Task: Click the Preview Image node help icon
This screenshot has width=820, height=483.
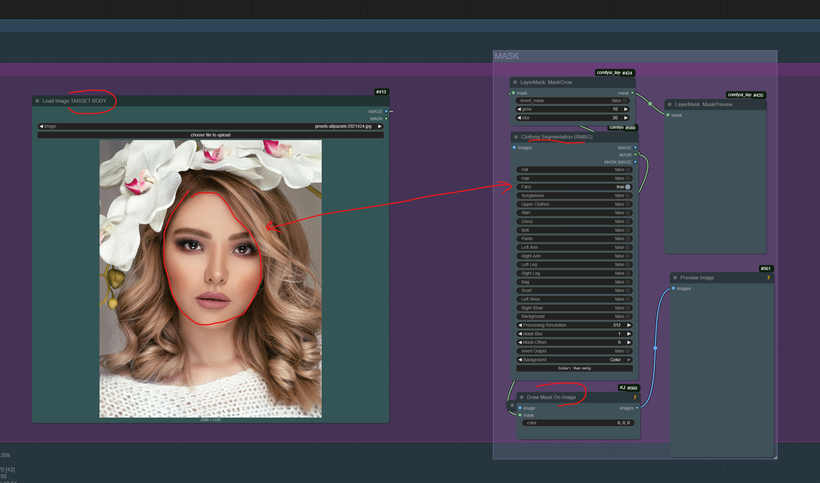Action: click(x=768, y=278)
